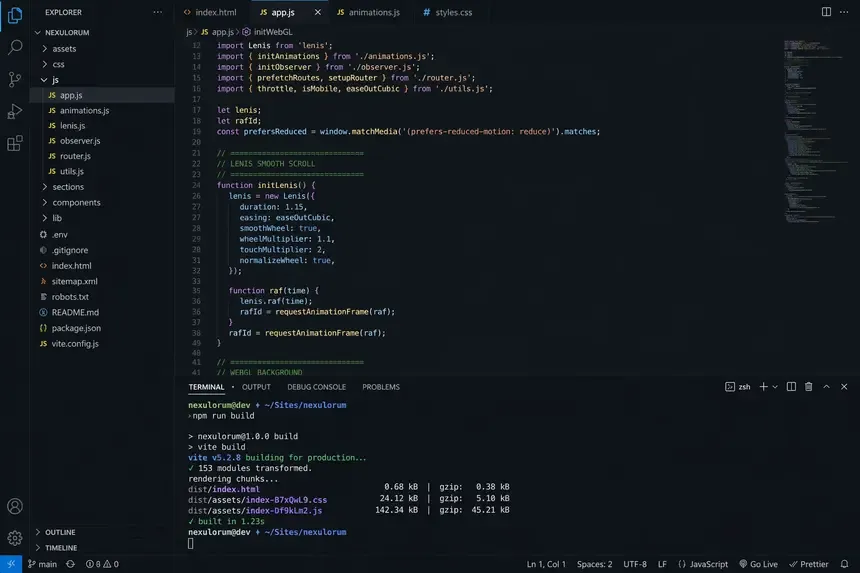
Task: Expand the css folder
Action: click(x=103, y=64)
